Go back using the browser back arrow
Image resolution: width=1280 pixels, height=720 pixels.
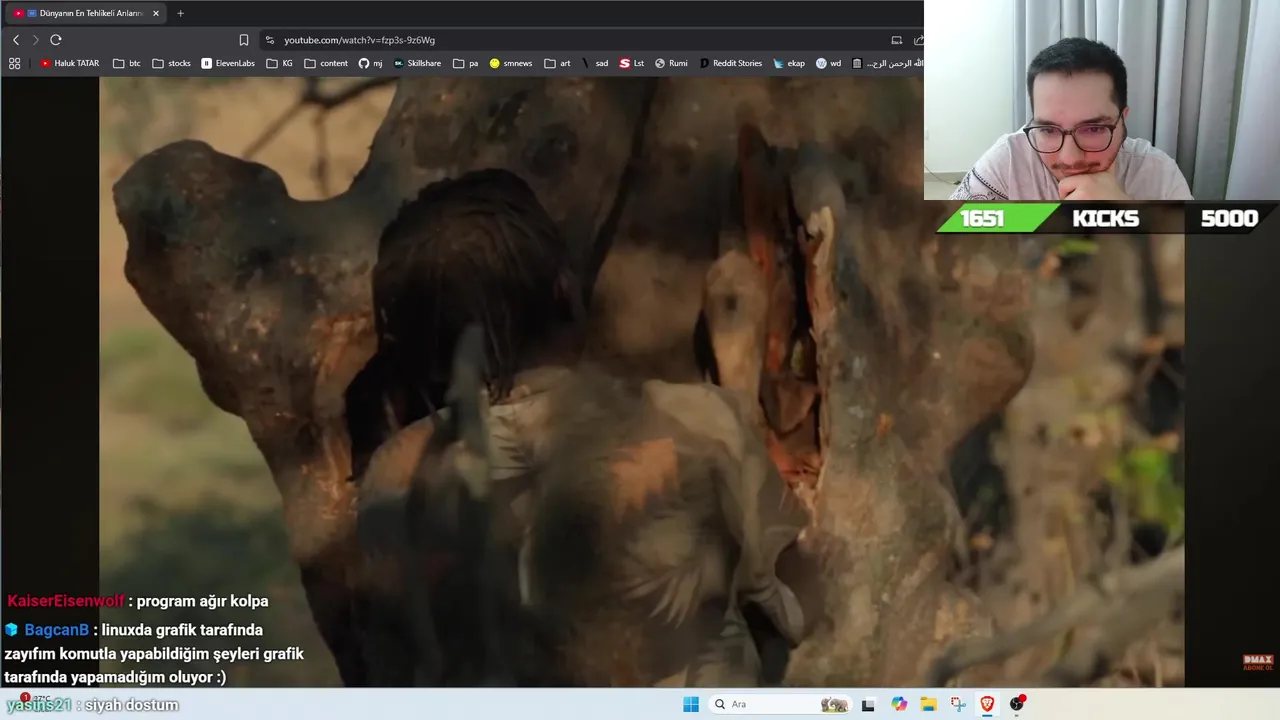point(16,40)
